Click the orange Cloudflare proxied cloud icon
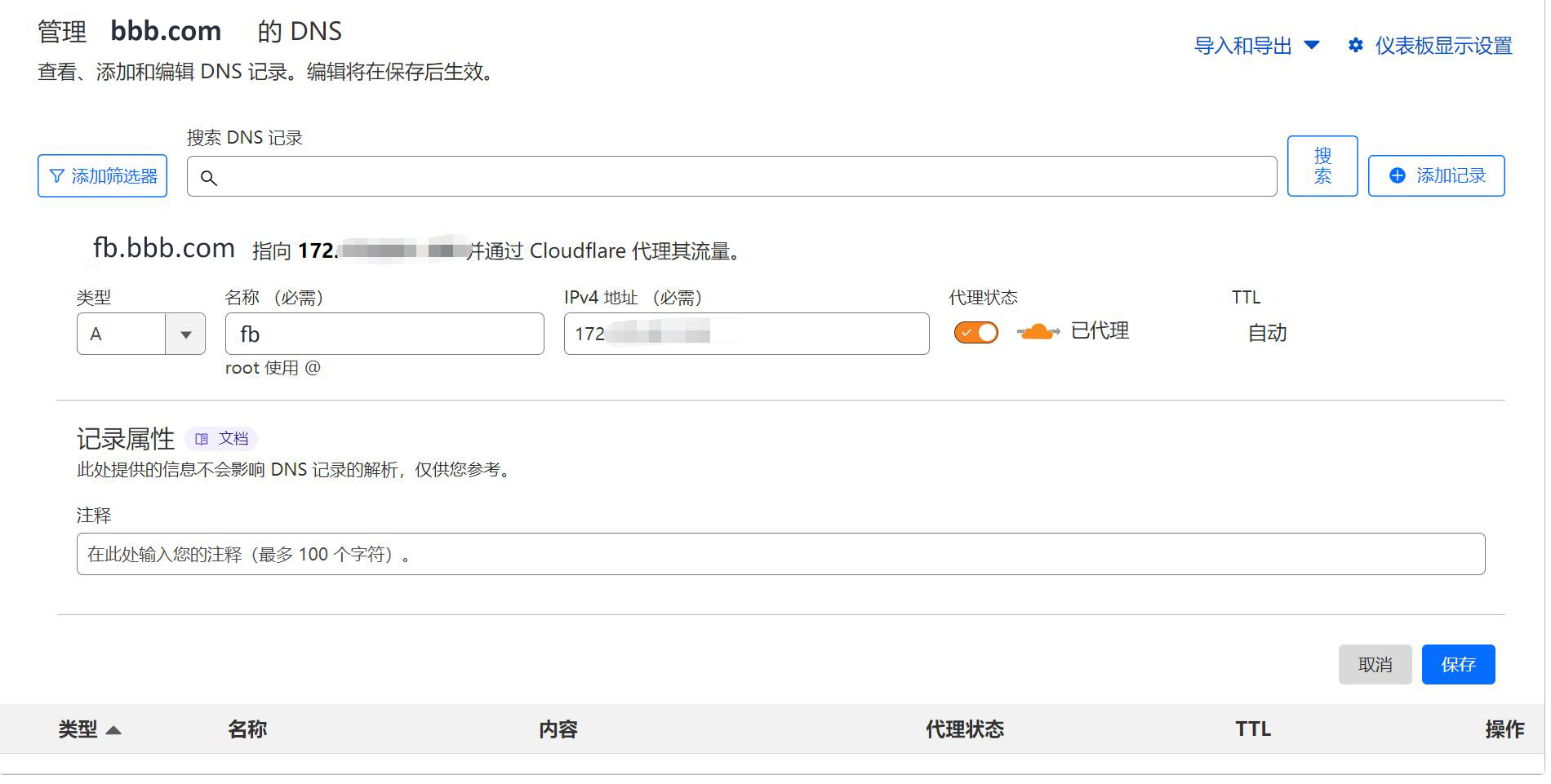The image size is (1551, 784). (1038, 331)
